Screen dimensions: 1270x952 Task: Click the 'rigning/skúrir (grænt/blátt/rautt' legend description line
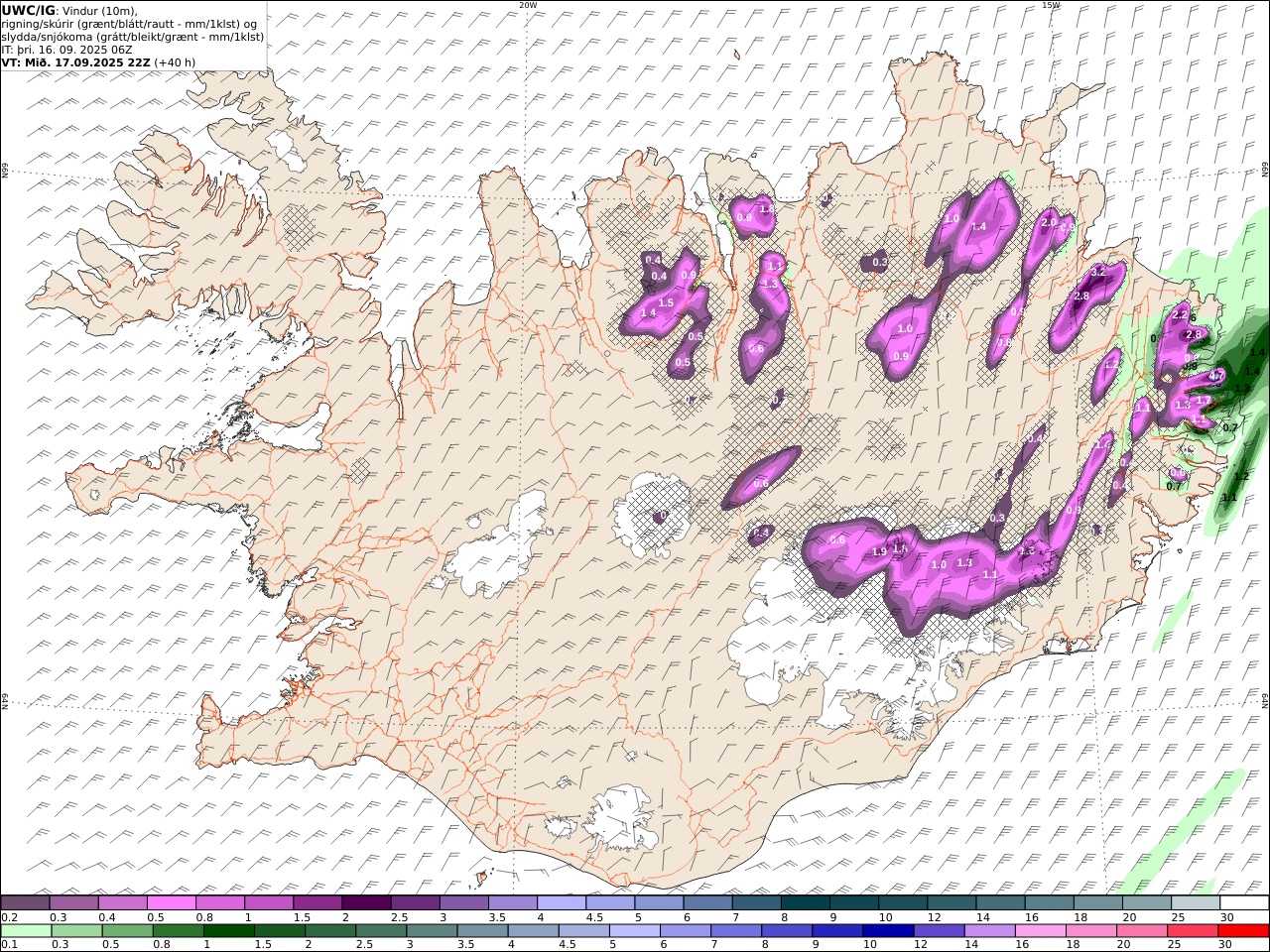click(129, 24)
